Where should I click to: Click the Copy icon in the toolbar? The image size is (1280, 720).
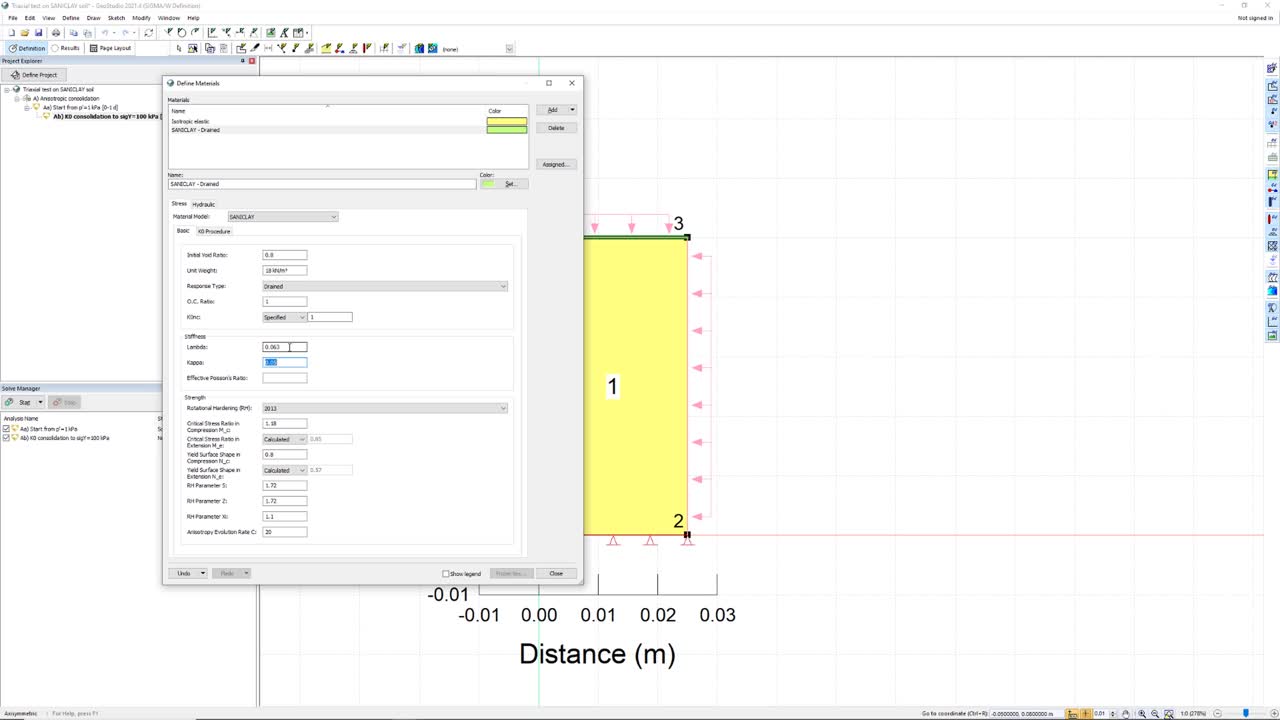[73, 33]
